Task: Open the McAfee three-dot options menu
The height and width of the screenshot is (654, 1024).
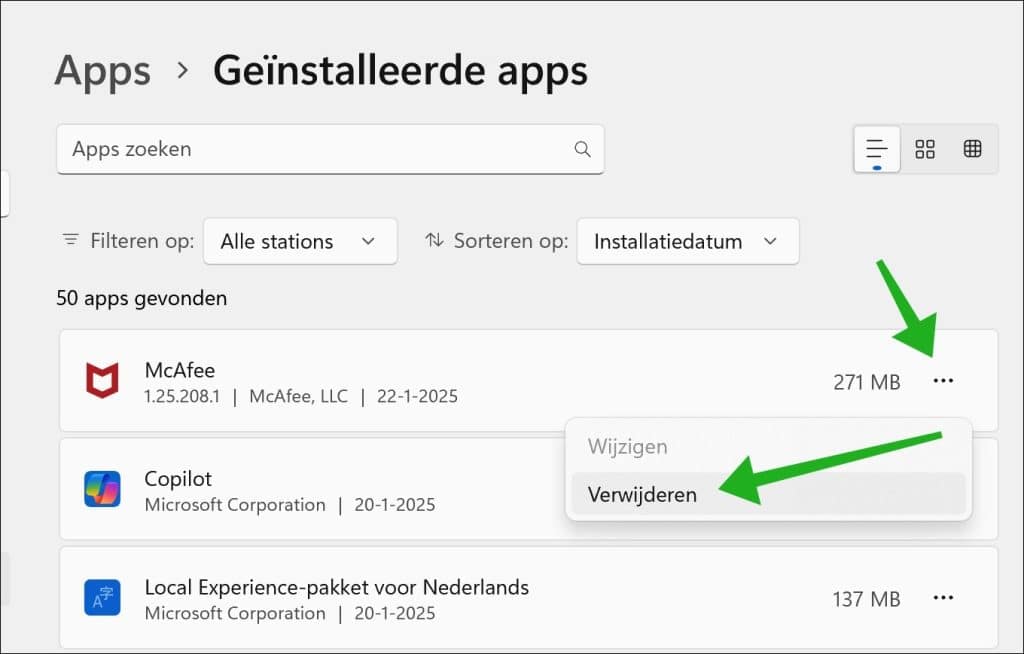Action: tap(943, 380)
